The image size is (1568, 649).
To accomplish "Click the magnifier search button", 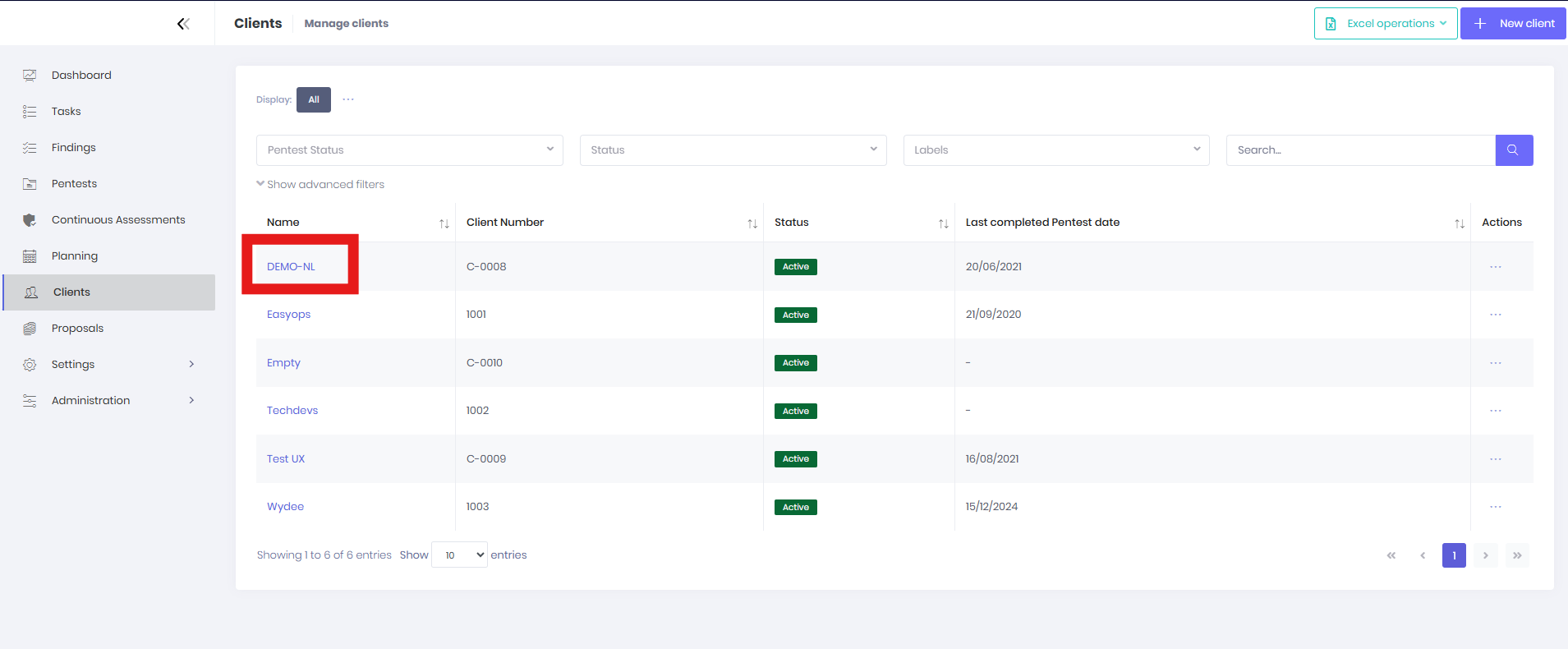I will [x=1513, y=150].
